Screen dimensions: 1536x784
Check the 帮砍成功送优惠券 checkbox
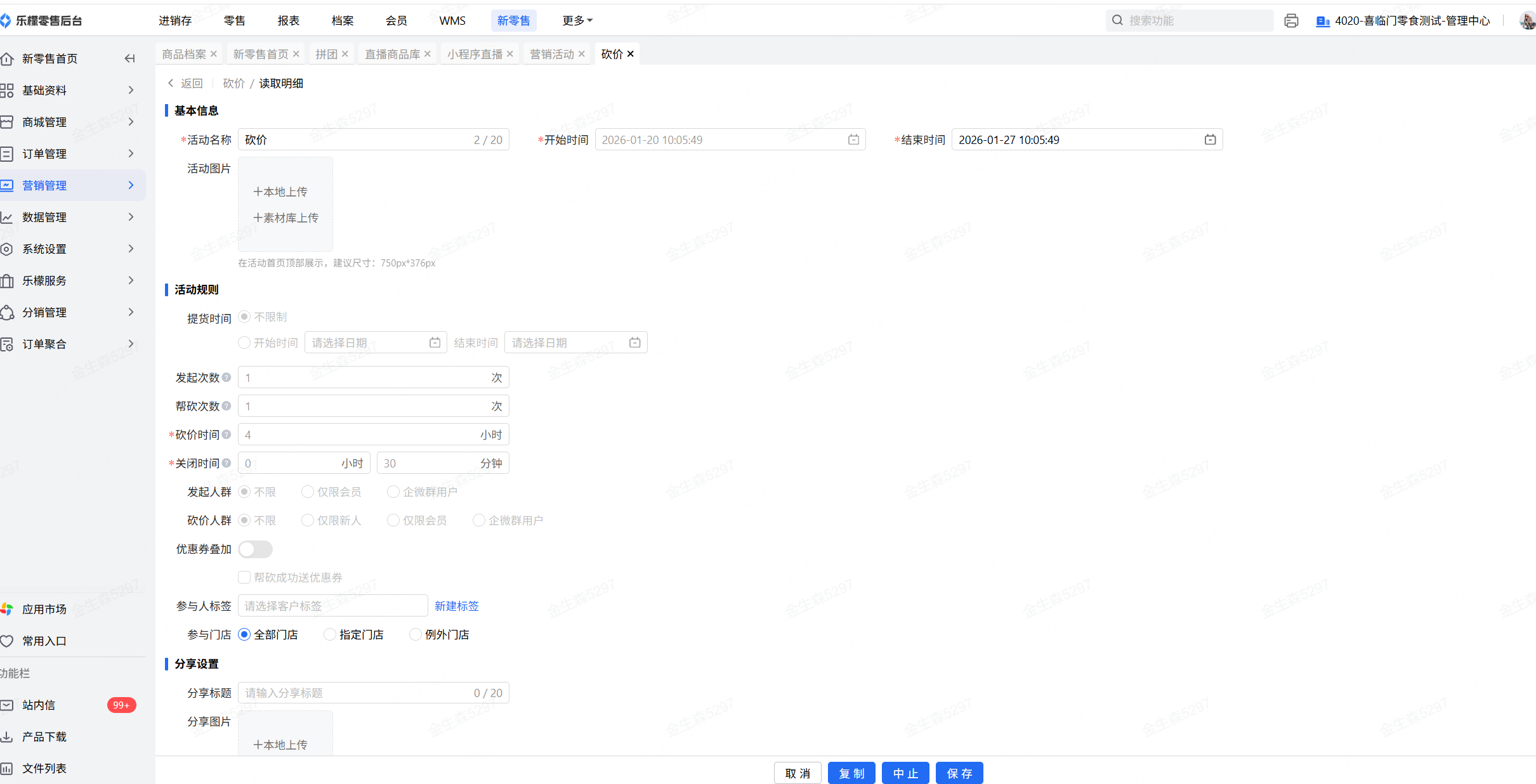(x=244, y=577)
